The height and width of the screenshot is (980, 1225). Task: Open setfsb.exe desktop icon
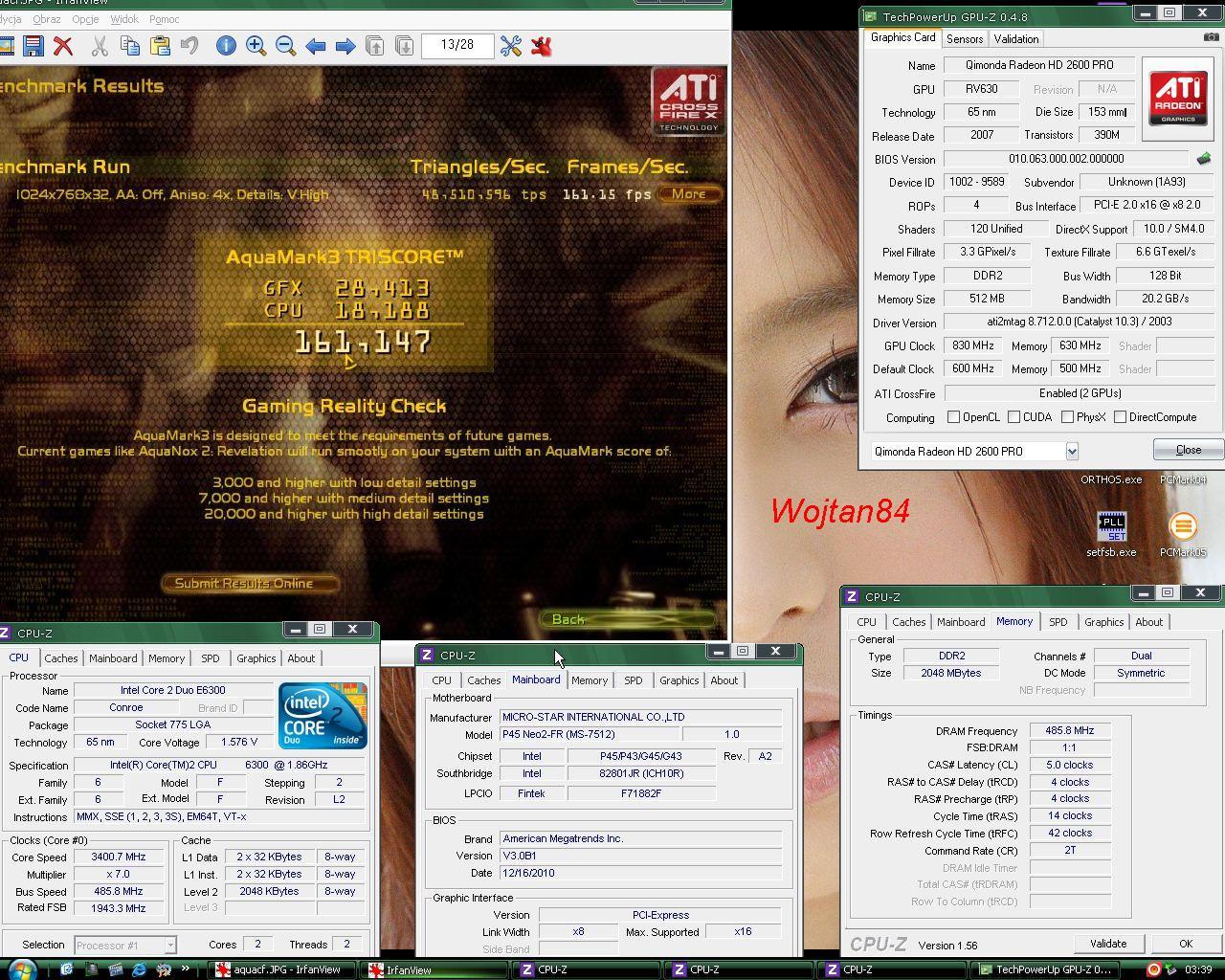[1111, 534]
